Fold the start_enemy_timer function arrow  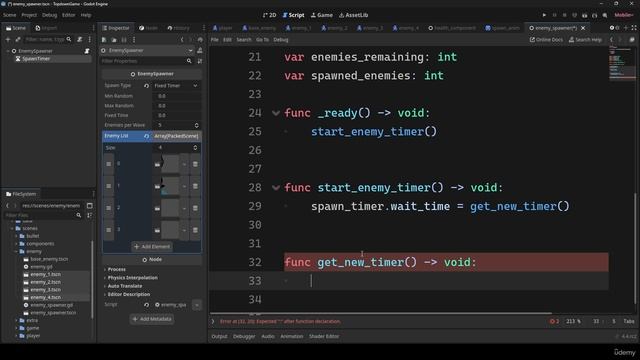tap(276, 188)
